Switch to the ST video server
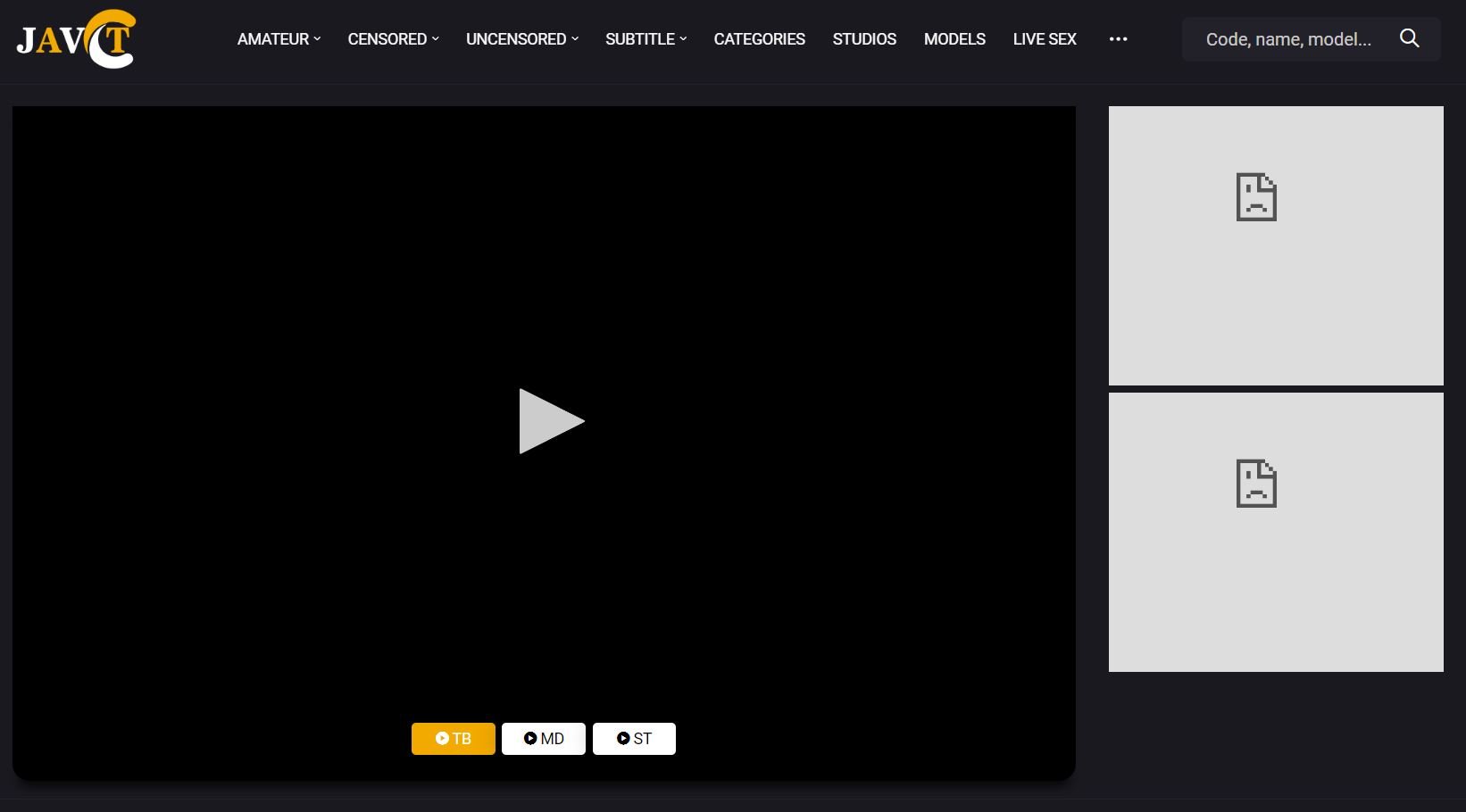This screenshot has width=1466, height=812. coord(634,739)
